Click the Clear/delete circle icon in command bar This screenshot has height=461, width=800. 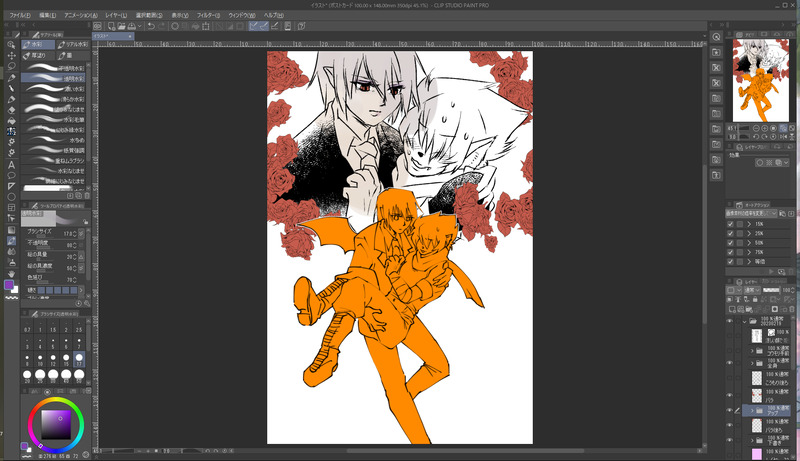175,26
